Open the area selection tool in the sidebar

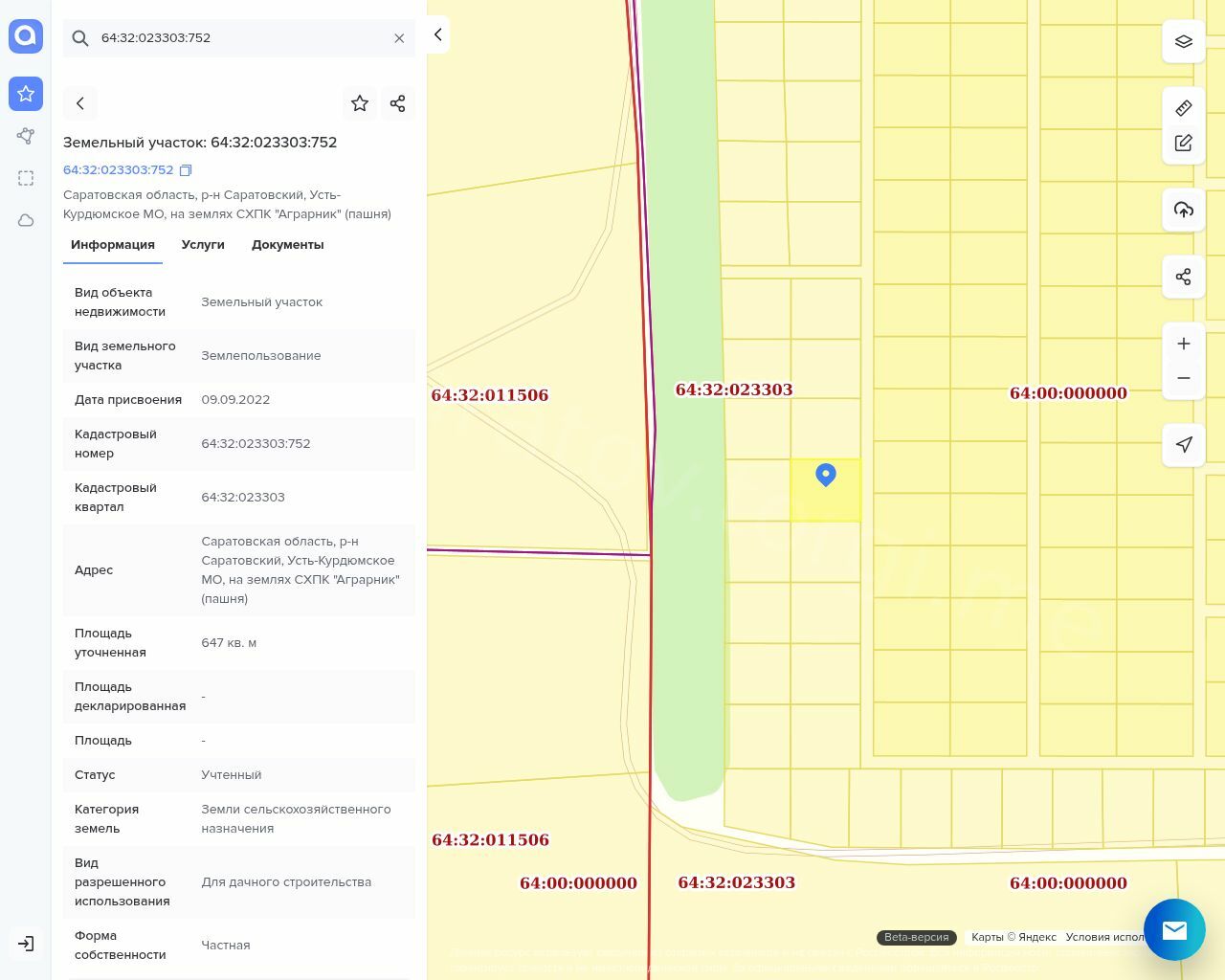tap(26, 178)
